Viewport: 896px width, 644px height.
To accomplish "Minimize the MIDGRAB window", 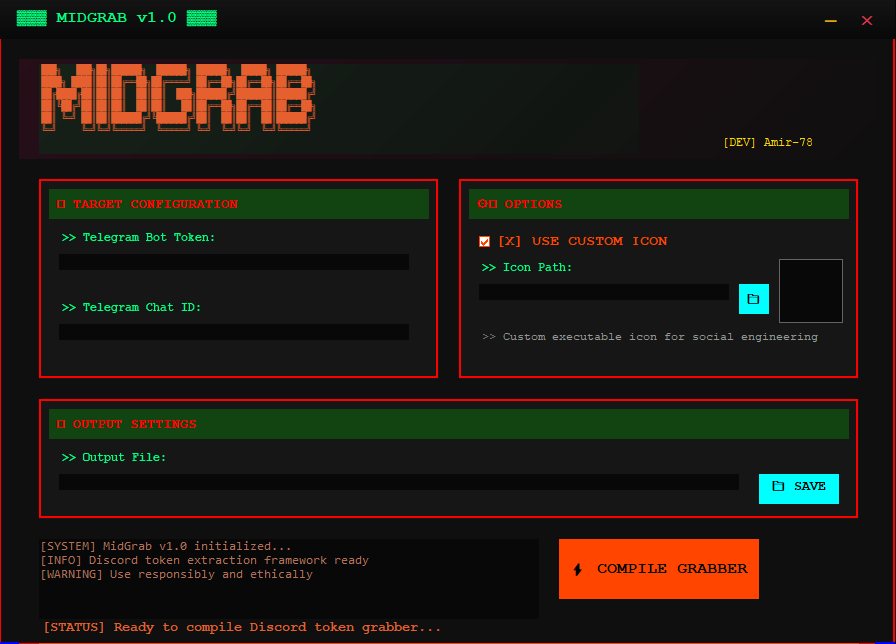I will (830, 21).
